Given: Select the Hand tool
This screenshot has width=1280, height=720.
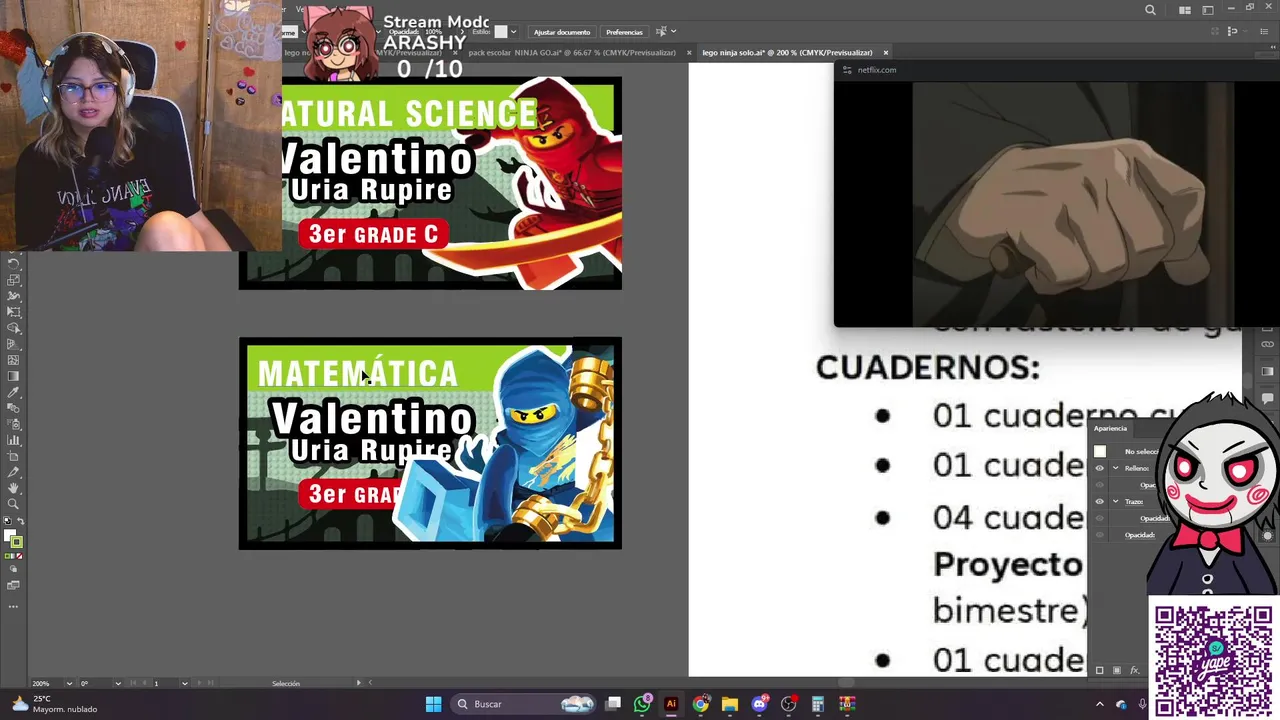Looking at the screenshot, I should click(14, 489).
